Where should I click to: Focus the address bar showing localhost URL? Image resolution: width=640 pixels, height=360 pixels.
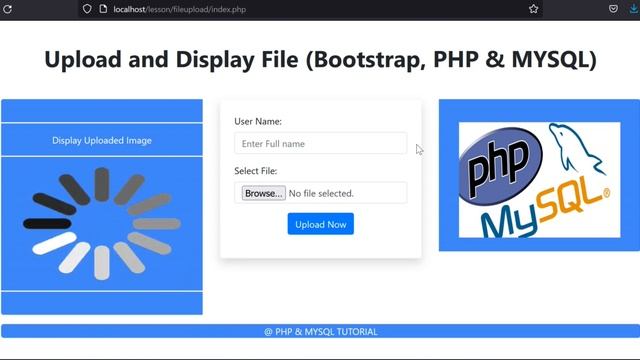[x=310, y=9]
